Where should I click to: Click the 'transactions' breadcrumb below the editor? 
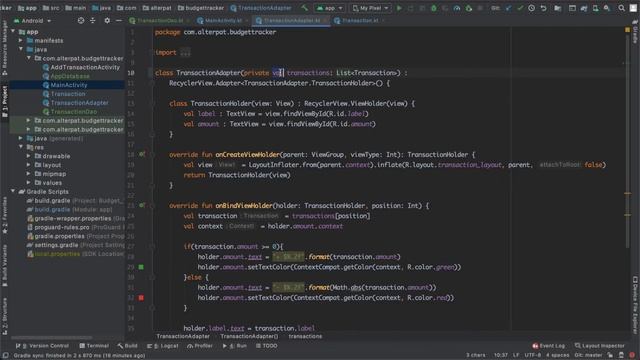(x=305, y=336)
